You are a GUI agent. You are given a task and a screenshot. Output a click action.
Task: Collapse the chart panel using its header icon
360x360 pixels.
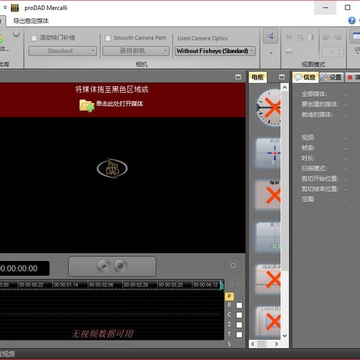[x=282, y=77]
